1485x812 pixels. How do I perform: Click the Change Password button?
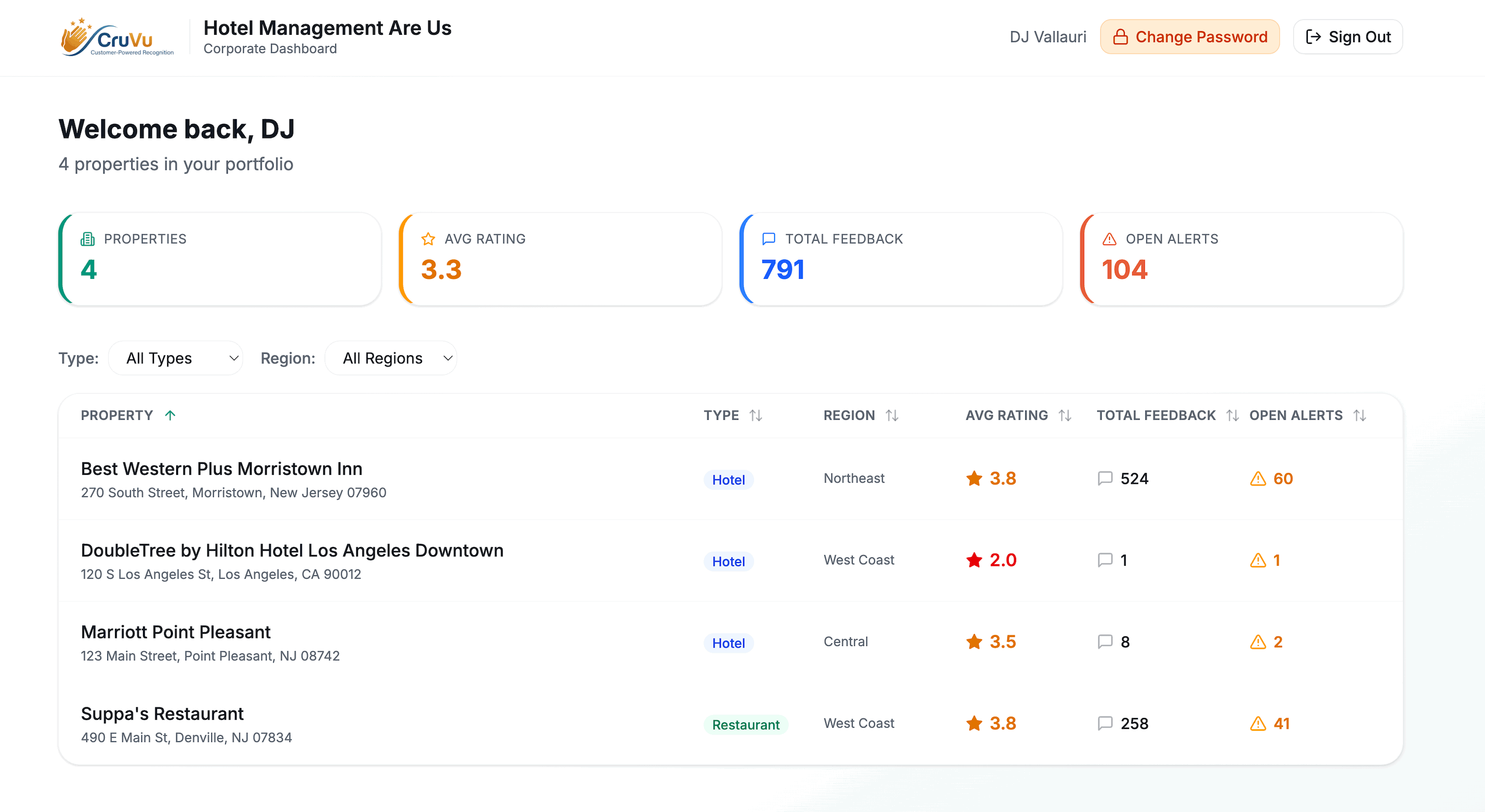tap(1190, 37)
